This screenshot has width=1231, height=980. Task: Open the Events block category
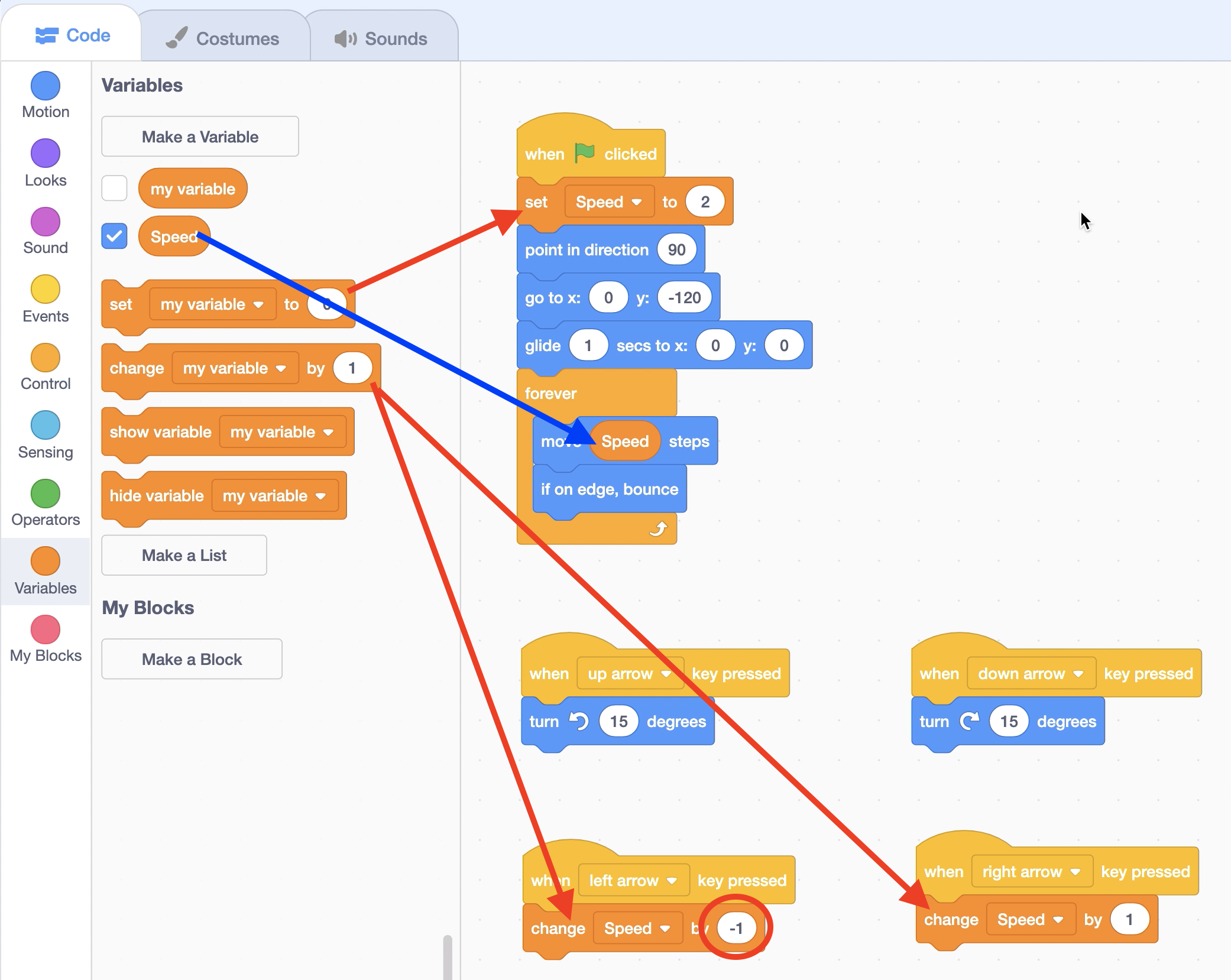(x=46, y=290)
